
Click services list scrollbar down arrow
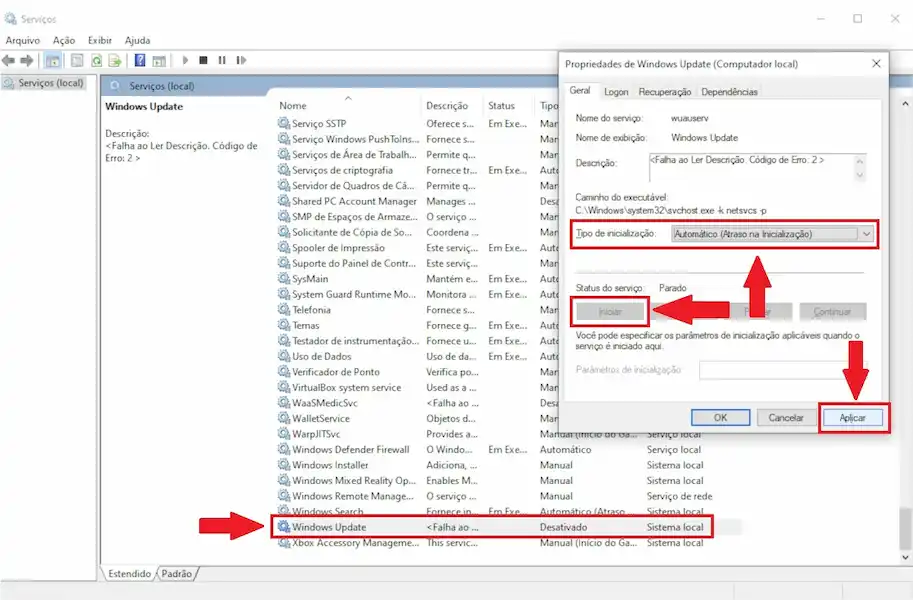[905, 557]
